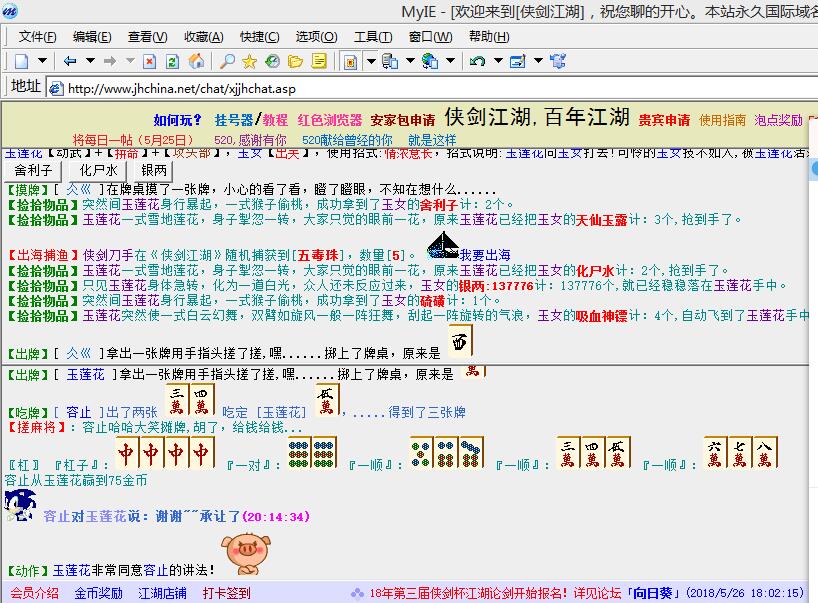This screenshot has height=603, width=818.
Task: Open dropdown next to window-pencil icon
Action: 538,61
